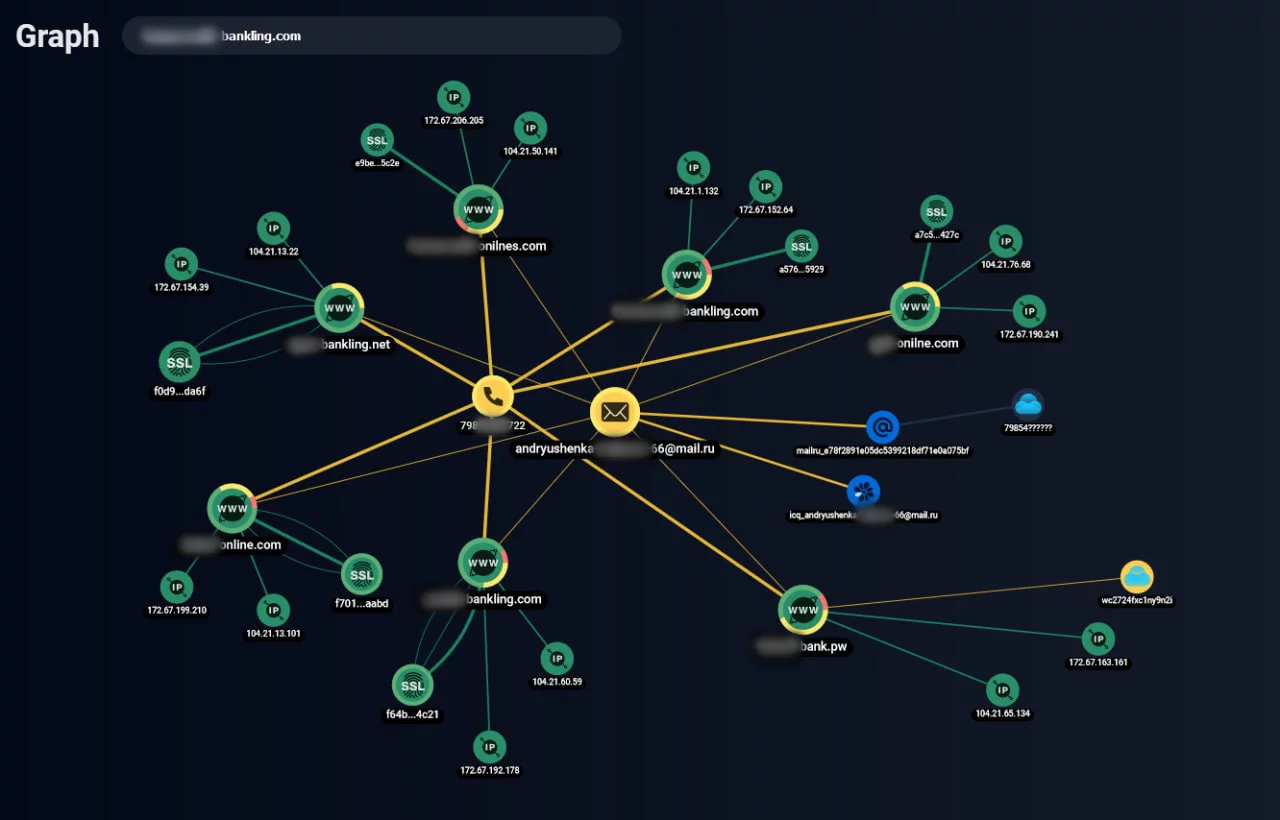1280x820 pixels.
Task: Click the SSL node e9be...5c2e
Action: [376, 140]
